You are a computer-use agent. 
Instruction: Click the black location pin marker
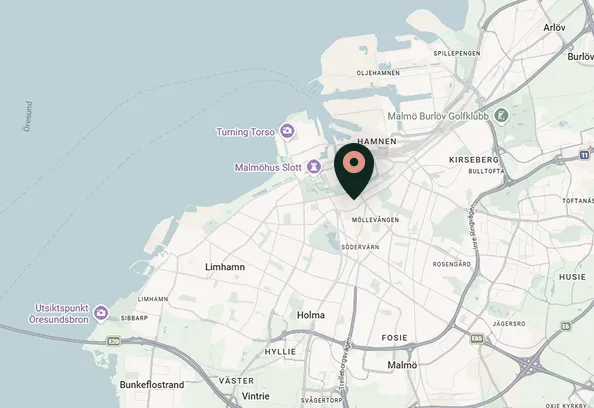point(354,171)
